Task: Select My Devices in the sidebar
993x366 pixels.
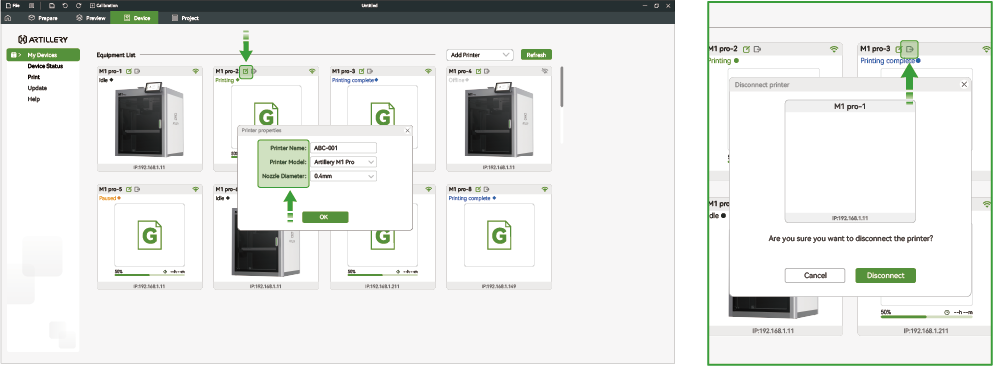Action: tap(44, 55)
